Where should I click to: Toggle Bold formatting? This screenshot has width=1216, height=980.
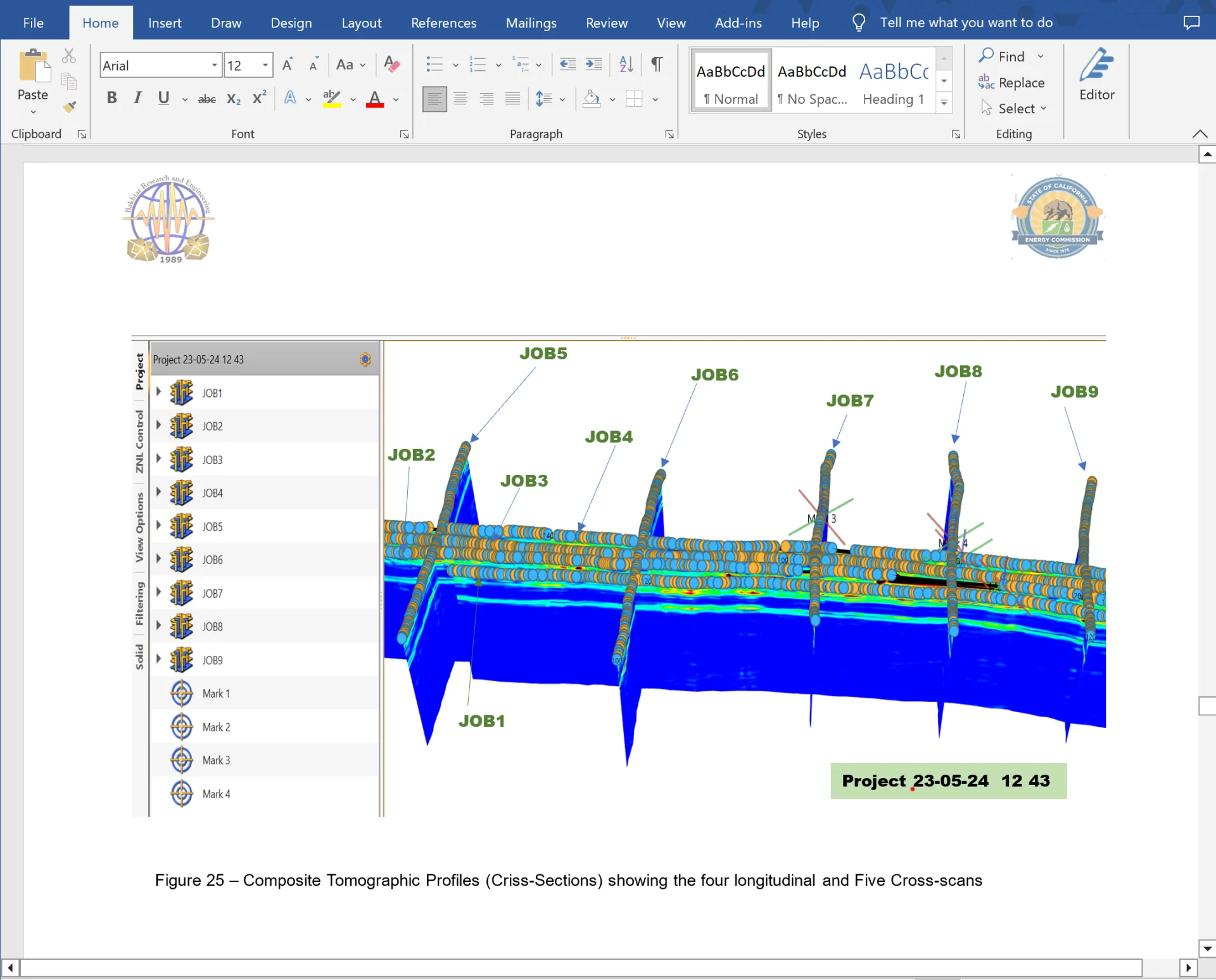coord(112,98)
